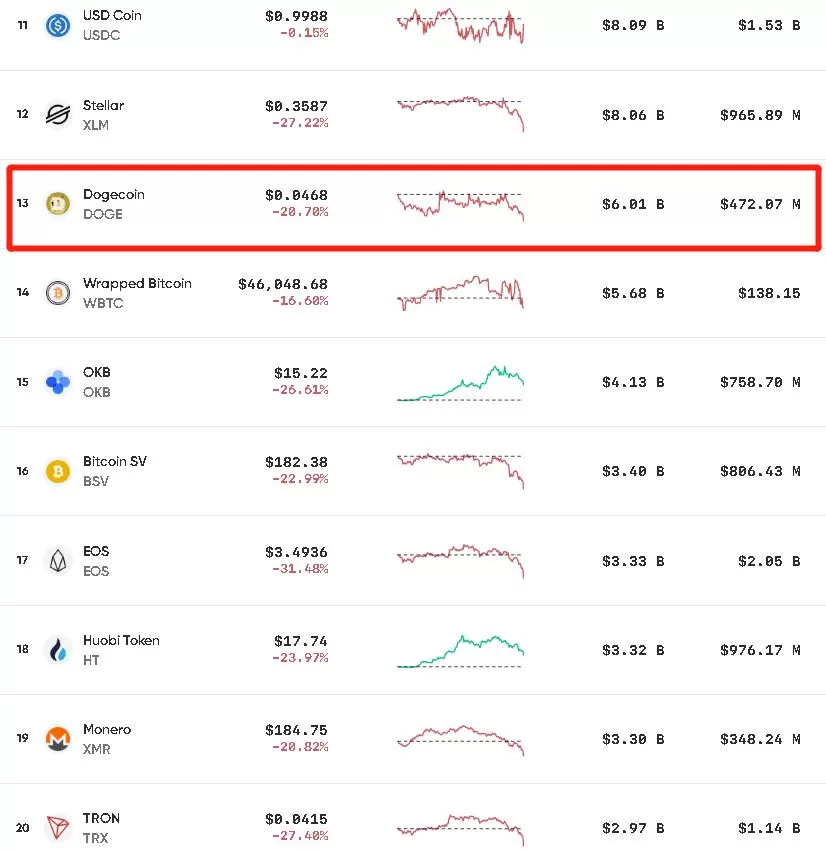The height and width of the screenshot is (851, 826).
Task: View the OKB green price sparkline chart
Action: [x=460, y=383]
